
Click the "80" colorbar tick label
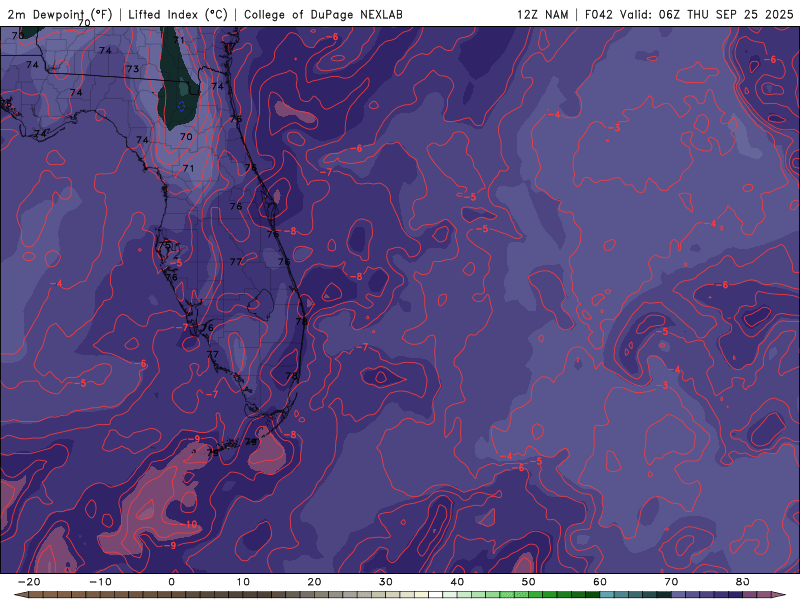[x=743, y=582]
